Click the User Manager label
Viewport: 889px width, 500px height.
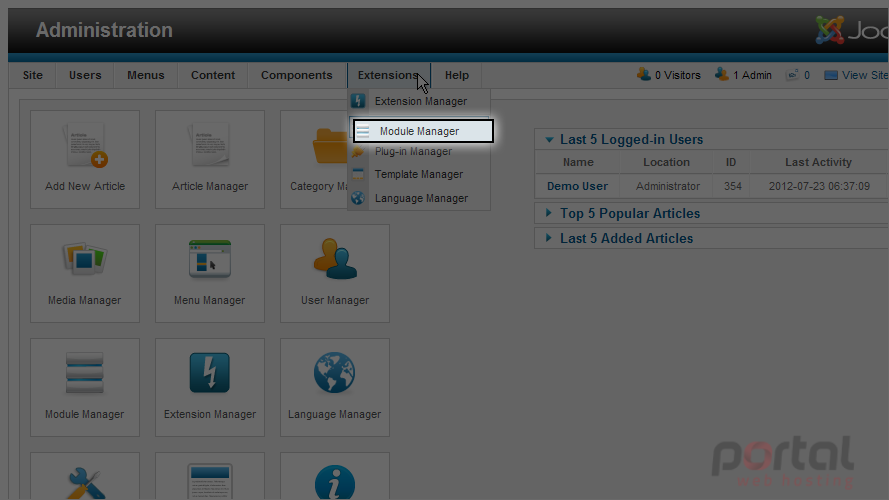[335, 300]
